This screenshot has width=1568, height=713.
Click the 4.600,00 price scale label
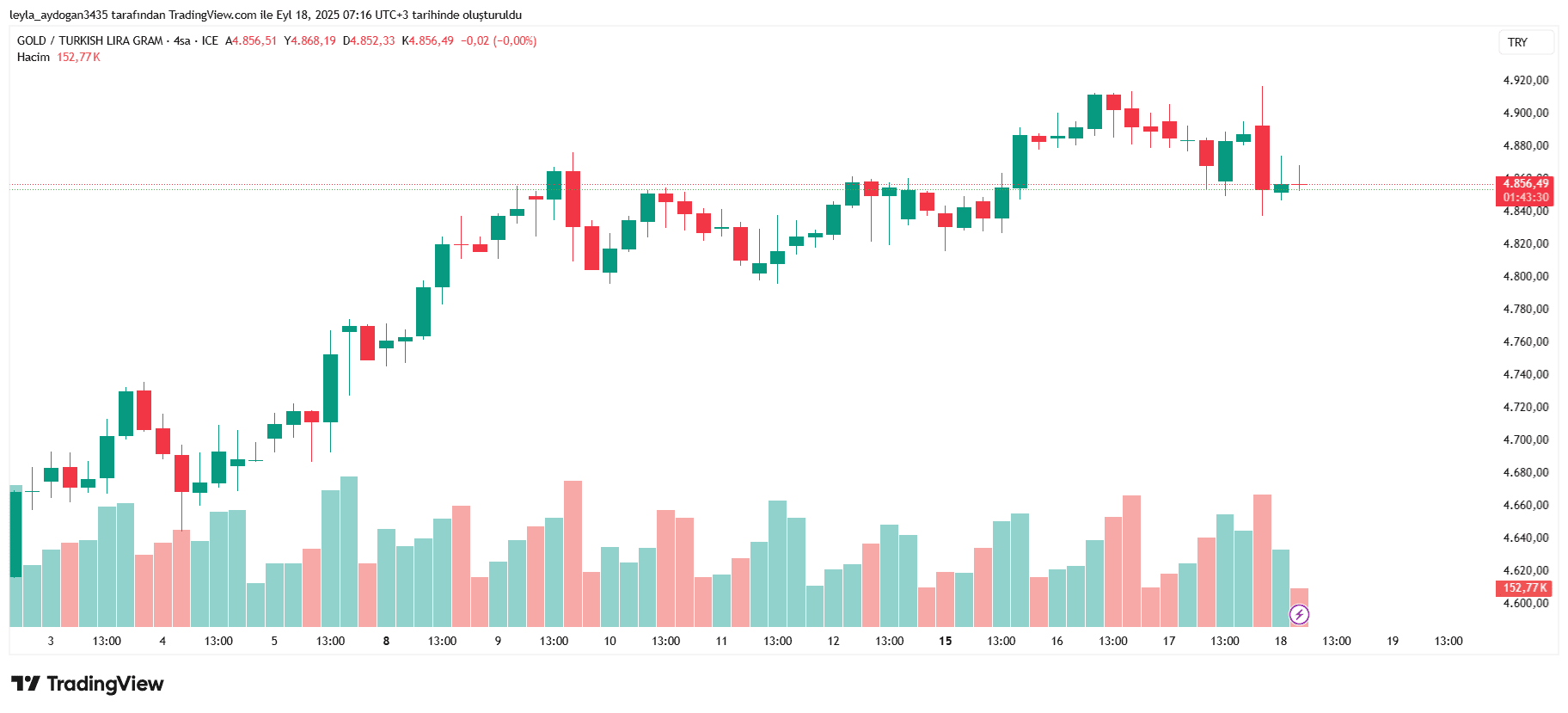pos(1526,603)
